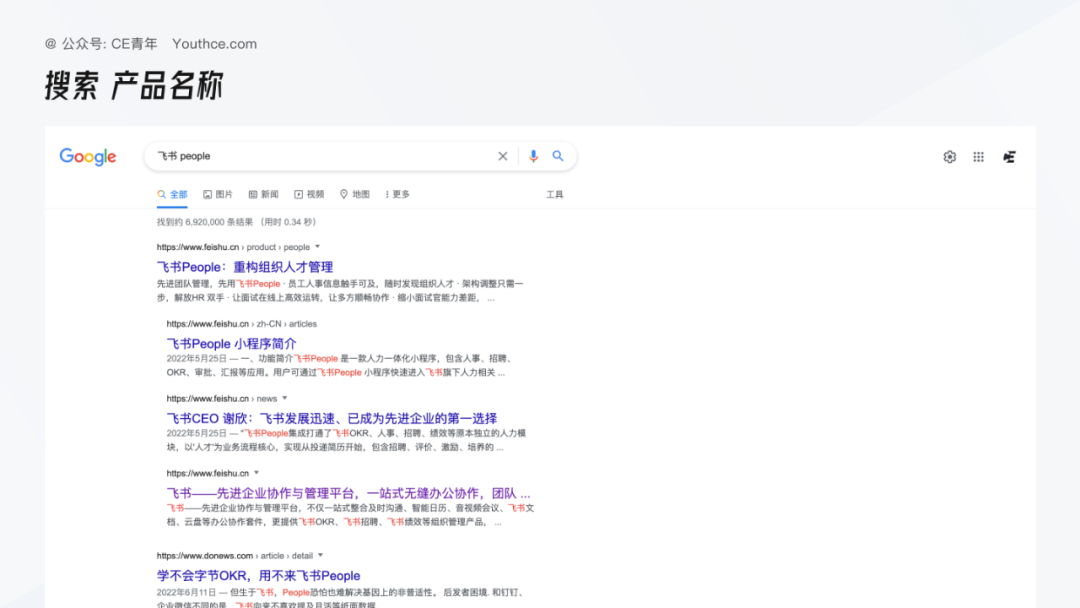Screen dimensions: 1080x608
Task: Open result 学不会字节OKR，用不来飞书People
Action: 258,576
